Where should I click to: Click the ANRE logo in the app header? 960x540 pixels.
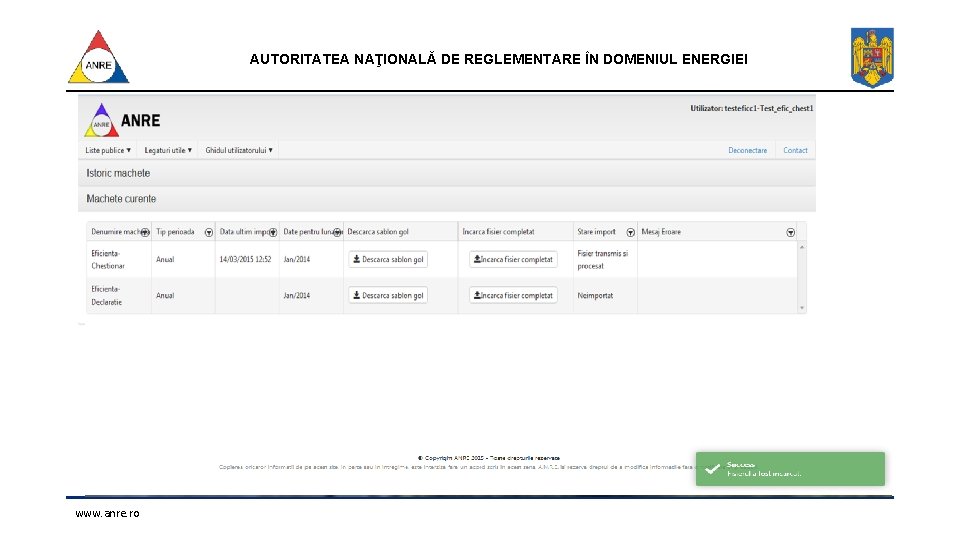(x=122, y=120)
